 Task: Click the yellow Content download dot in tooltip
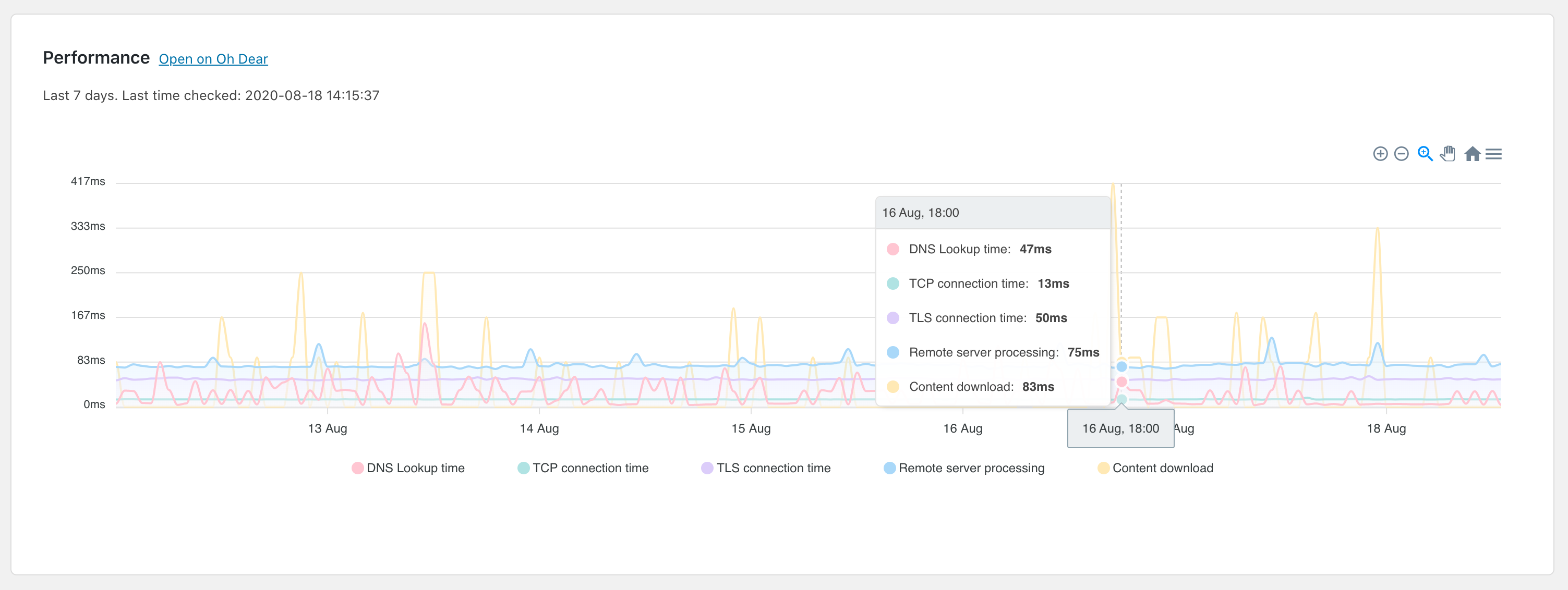(x=893, y=386)
